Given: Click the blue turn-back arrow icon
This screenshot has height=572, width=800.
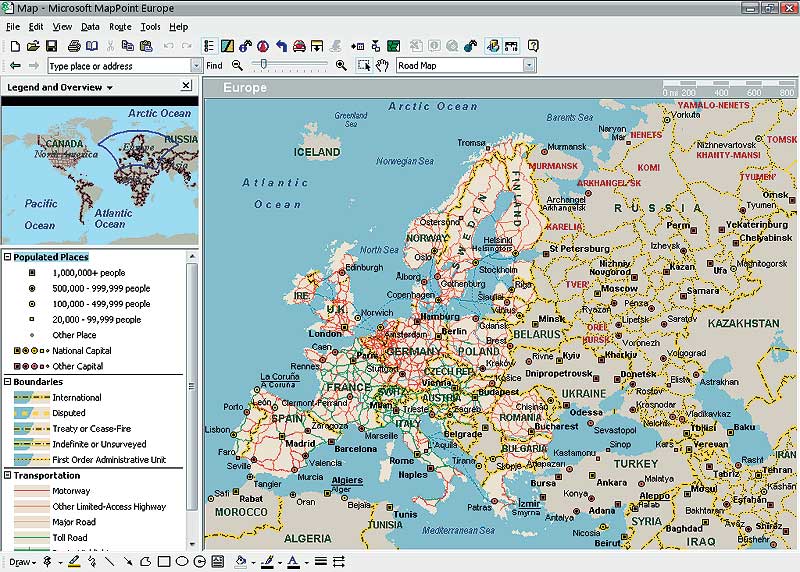Looking at the screenshot, I should (x=281, y=46).
